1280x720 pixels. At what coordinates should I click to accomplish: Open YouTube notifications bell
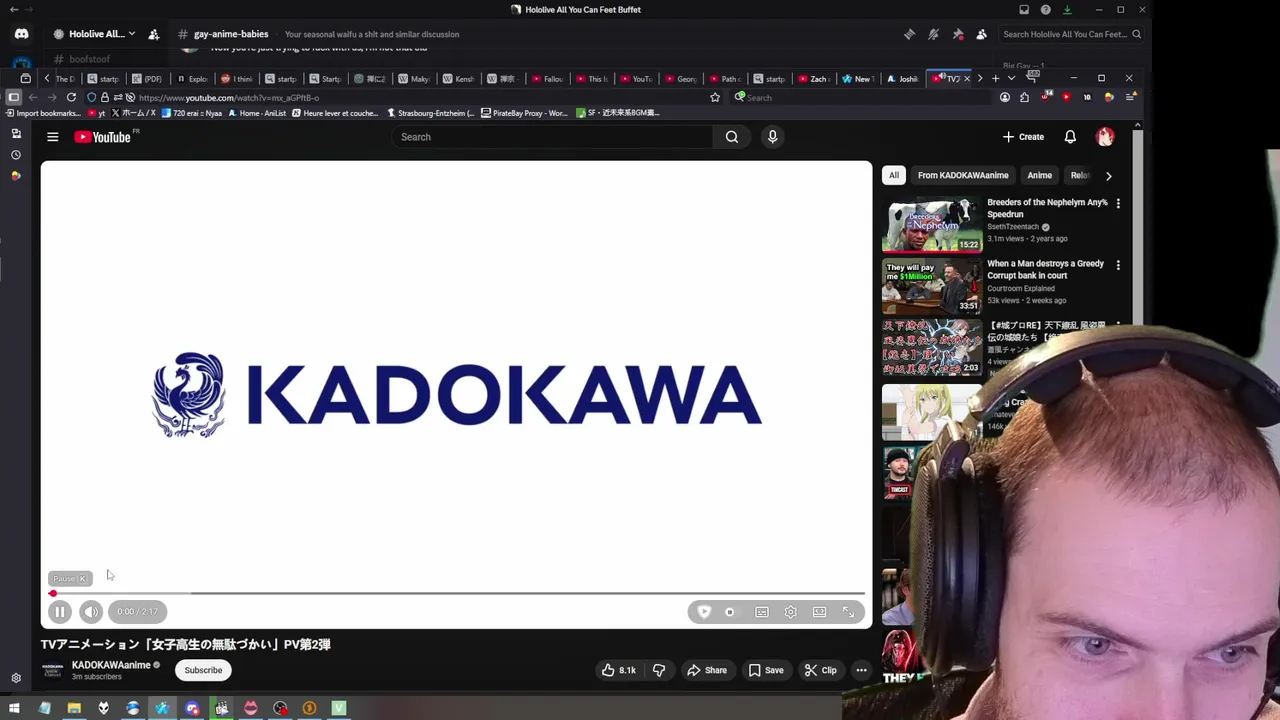pyautogui.click(x=1070, y=137)
